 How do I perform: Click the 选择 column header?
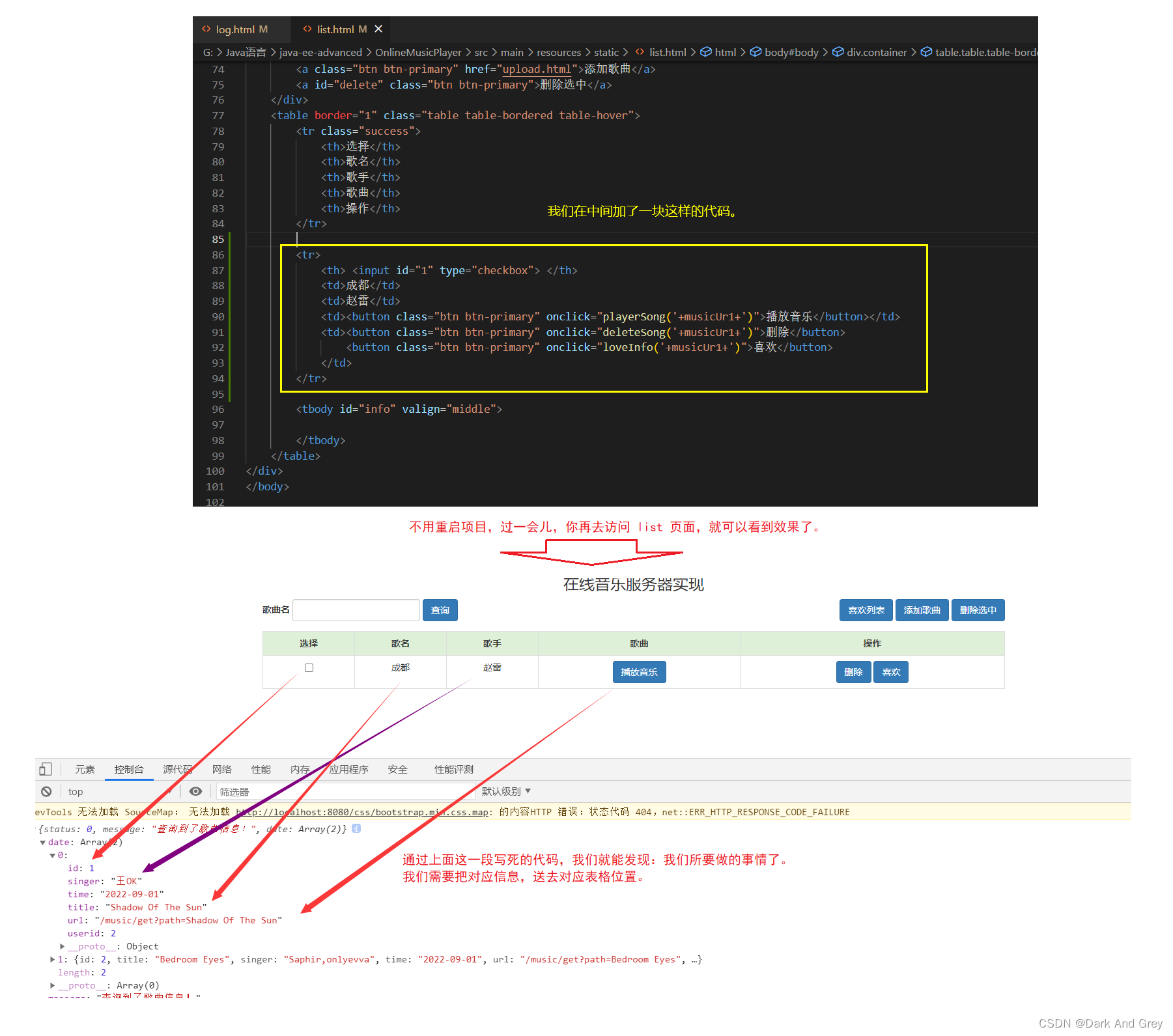point(309,643)
